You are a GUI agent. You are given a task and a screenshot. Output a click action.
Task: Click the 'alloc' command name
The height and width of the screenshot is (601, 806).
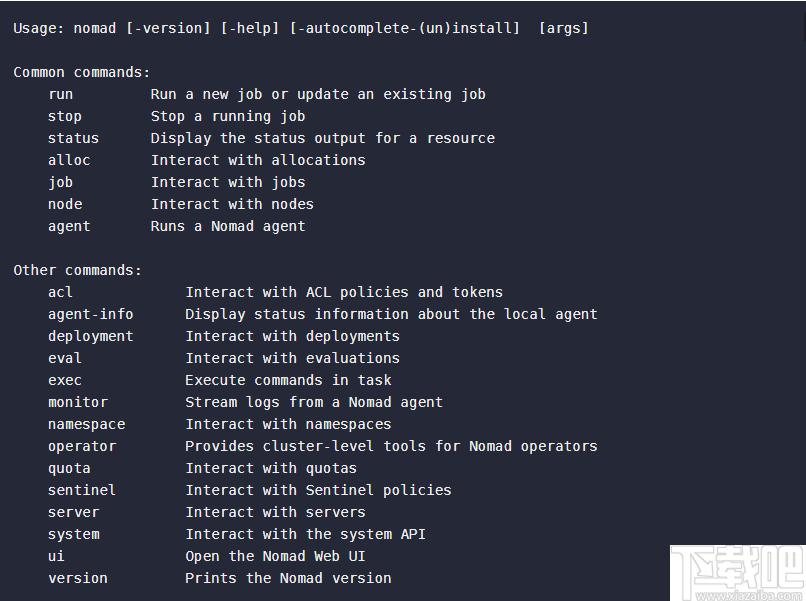point(69,160)
